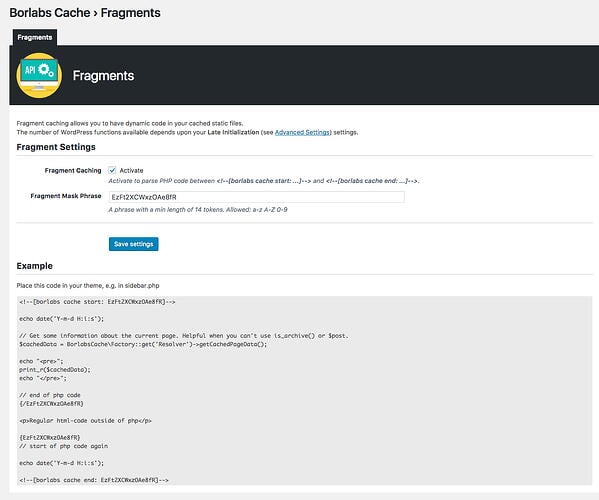The image size is (599, 500).
Task: Click the Fragment Mask Phrase input field
Action: pyautogui.click(x=256, y=197)
